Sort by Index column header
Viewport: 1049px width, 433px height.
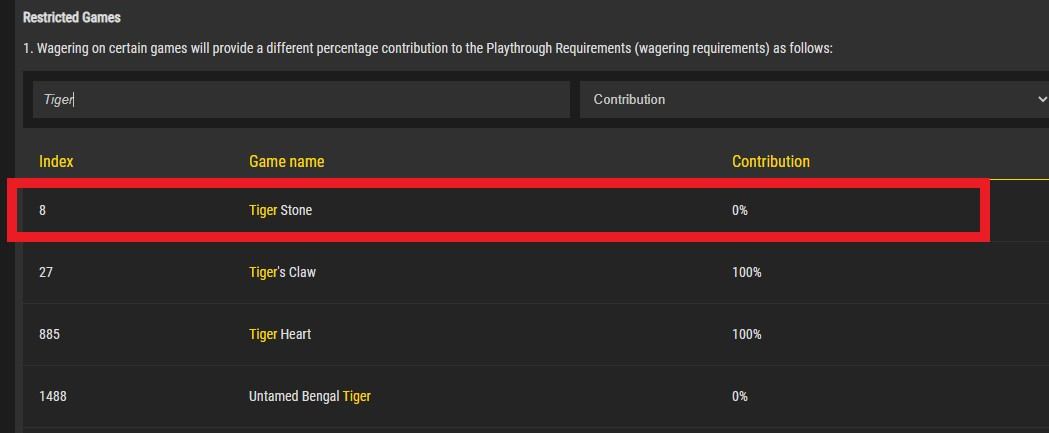point(56,161)
